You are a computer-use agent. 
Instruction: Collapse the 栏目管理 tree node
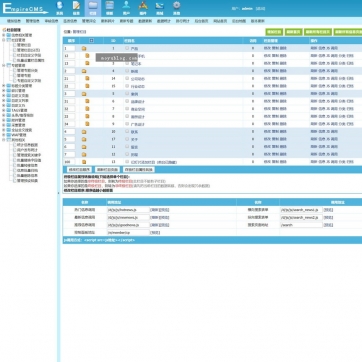[4, 40]
